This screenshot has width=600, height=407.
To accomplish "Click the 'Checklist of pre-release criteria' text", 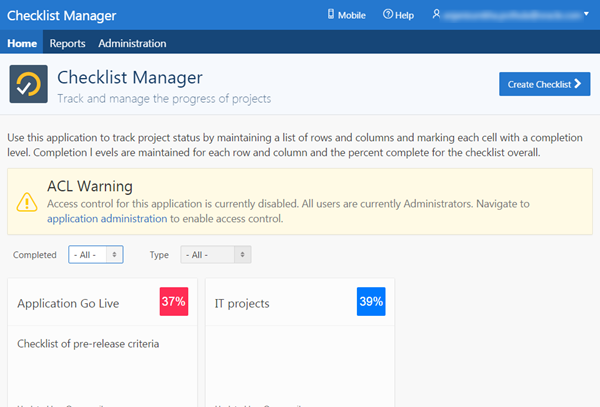I will click(x=88, y=344).
